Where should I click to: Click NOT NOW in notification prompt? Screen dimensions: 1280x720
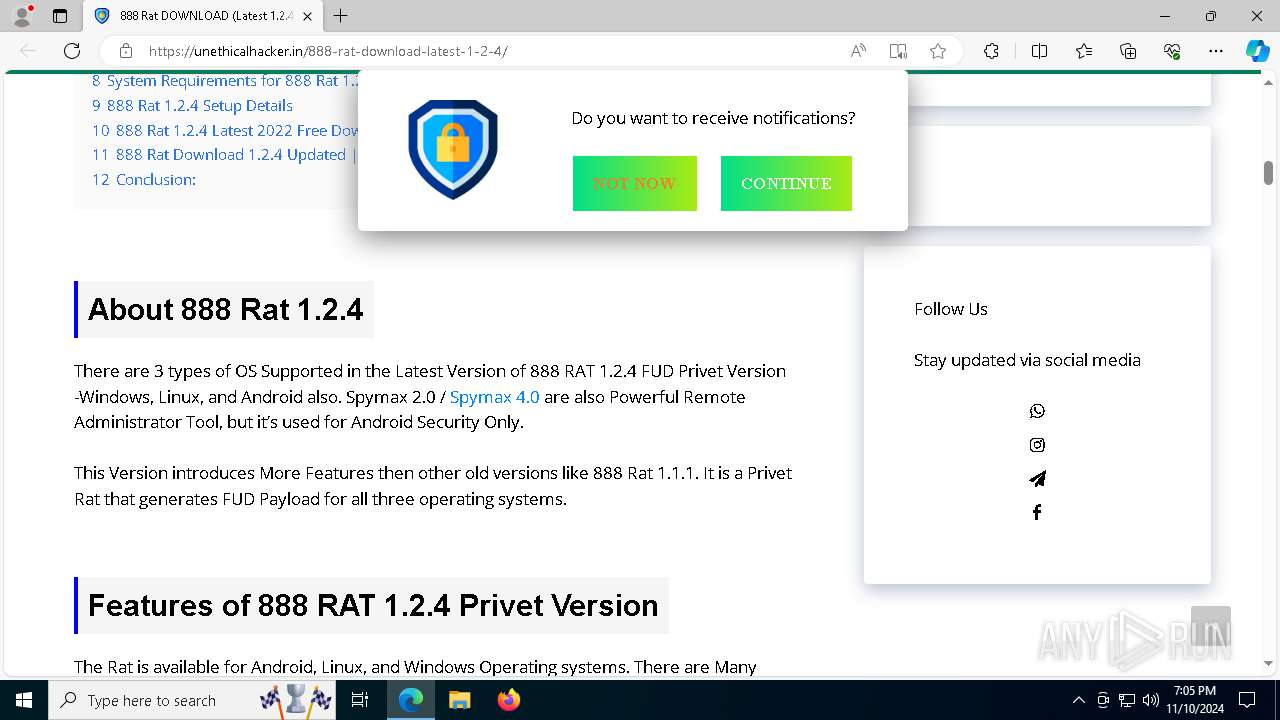(635, 183)
